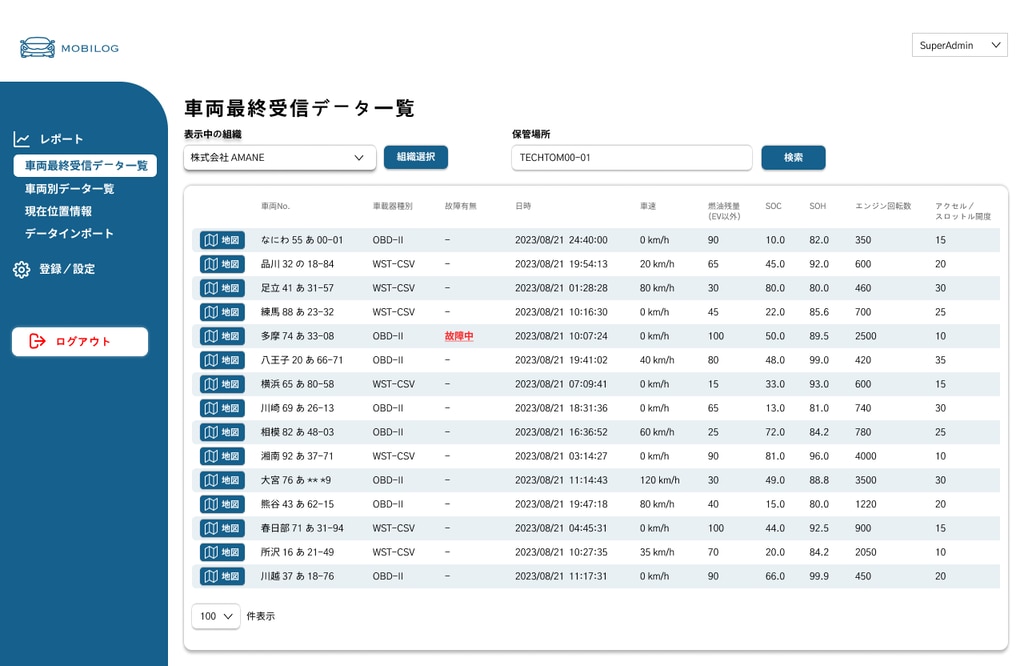Open map for 品川 32 の 18-84
The width and height of the screenshot is (1024, 666).
pos(222,264)
